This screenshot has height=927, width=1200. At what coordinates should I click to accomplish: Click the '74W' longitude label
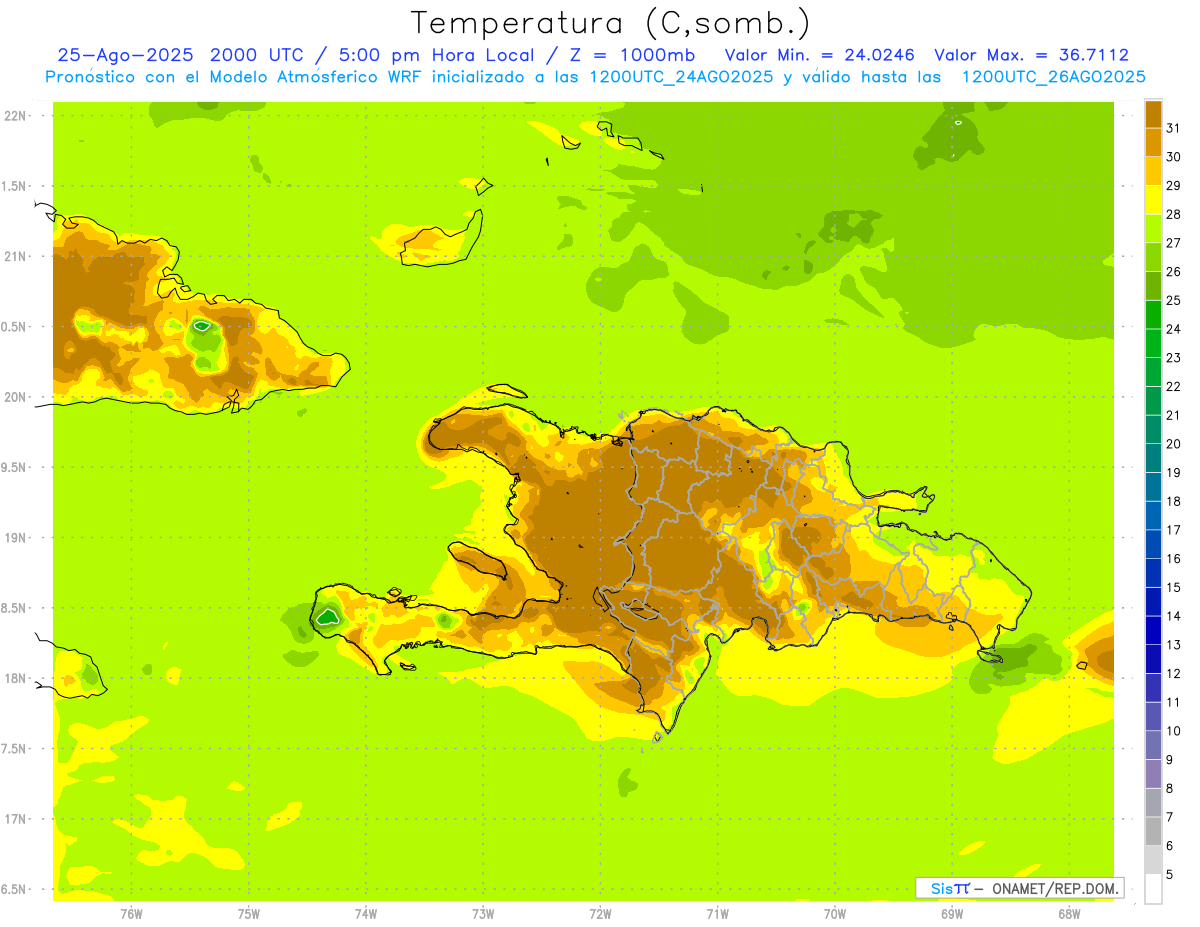[365, 913]
